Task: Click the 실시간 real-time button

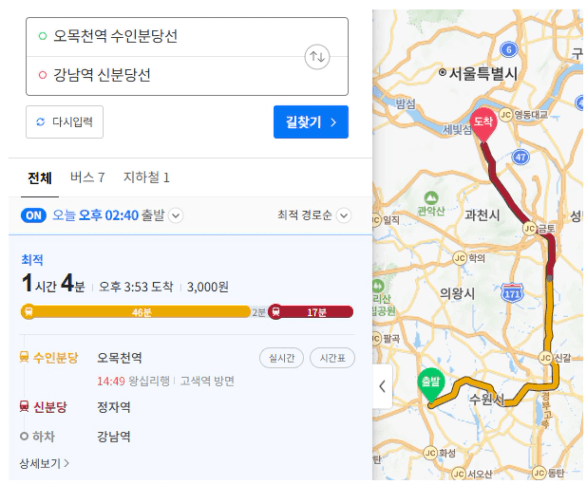Action: [282, 358]
